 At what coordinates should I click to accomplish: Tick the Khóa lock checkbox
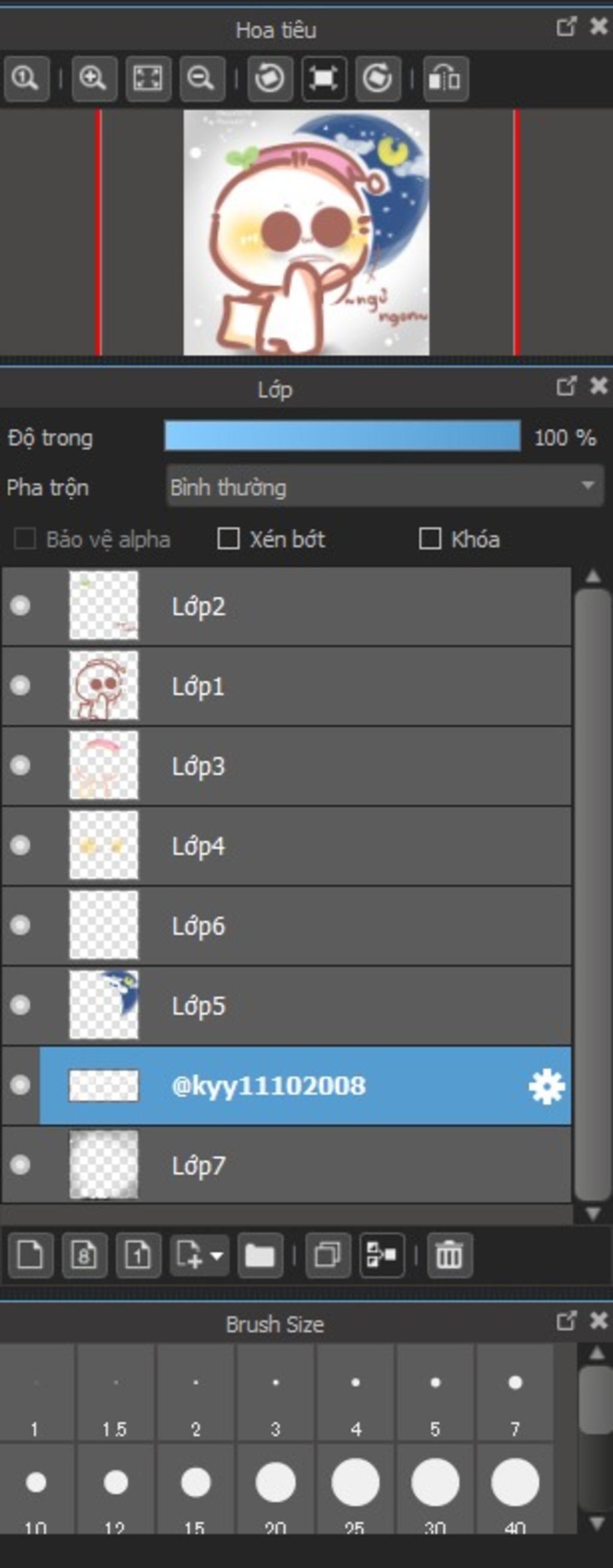430,538
